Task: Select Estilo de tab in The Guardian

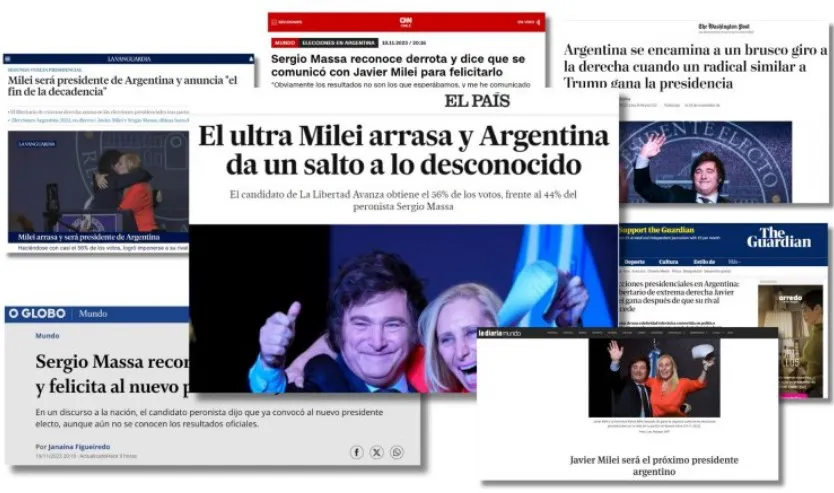Action: pos(704,262)
